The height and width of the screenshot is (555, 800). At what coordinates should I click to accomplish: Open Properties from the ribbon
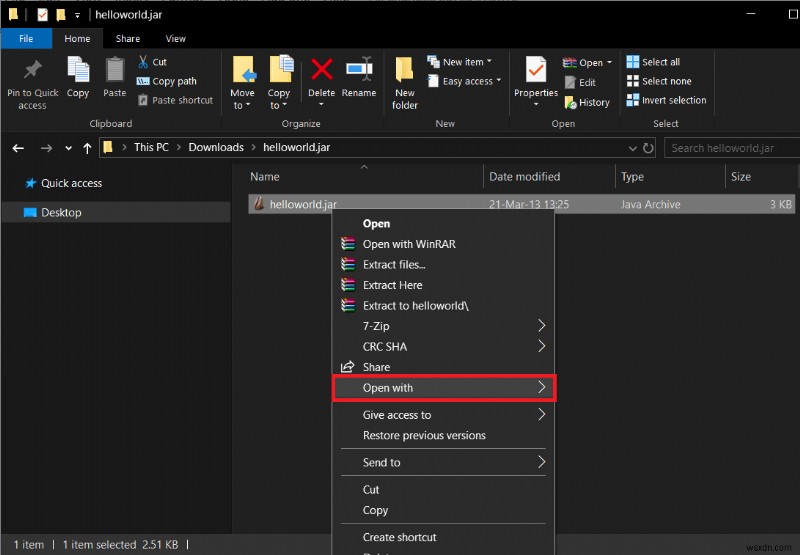[x=536, y=80]
